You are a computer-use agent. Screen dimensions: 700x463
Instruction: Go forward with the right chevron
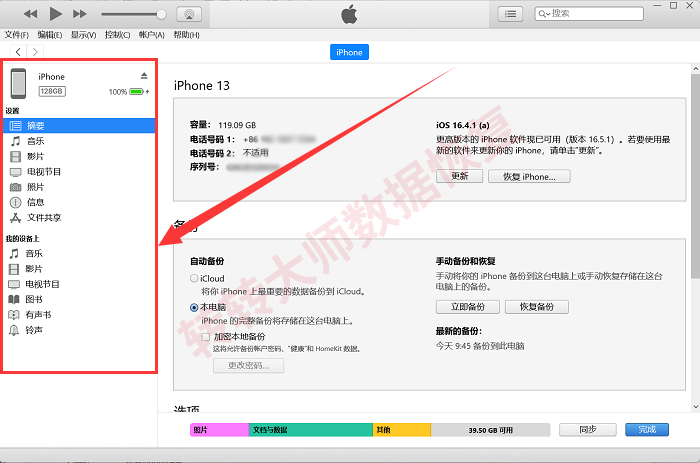coord(35,52)
